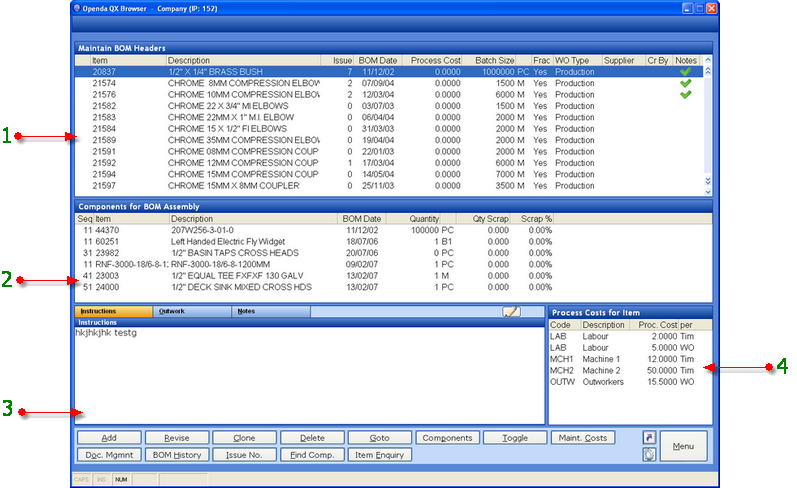Image resolution: width=797 pixels, height=488 pixels.
Task: Click the Openda QX Browser title bar icon
Action: [x=77, y=8]
